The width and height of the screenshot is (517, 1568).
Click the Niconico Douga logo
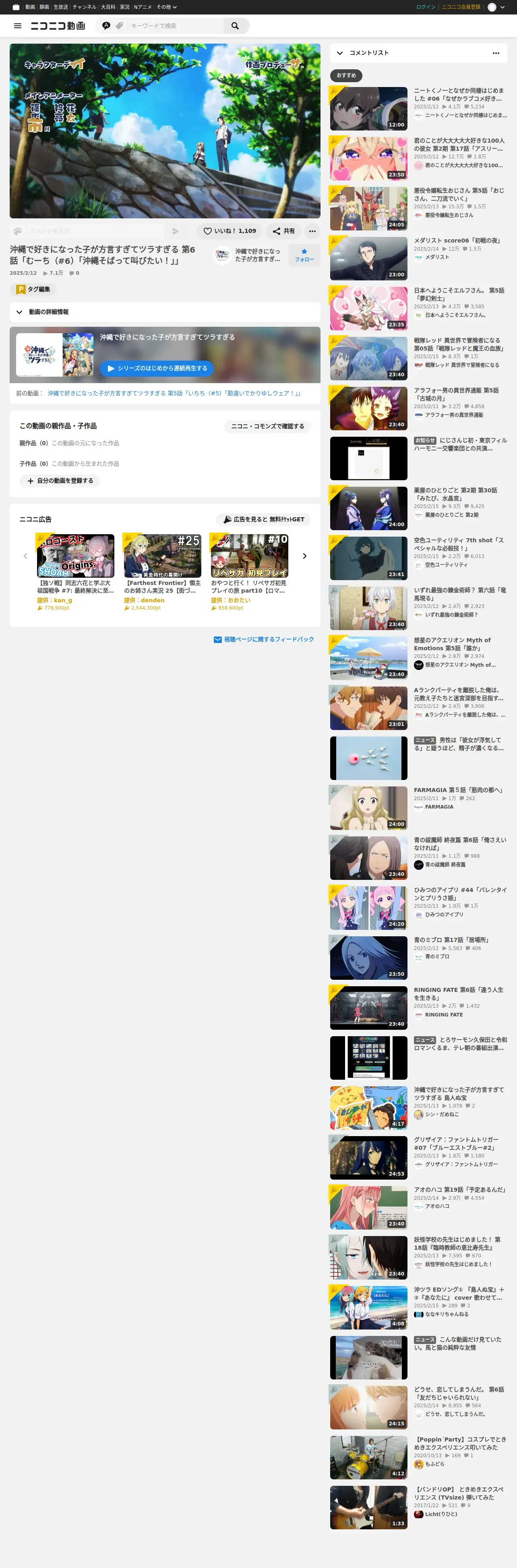58,25
